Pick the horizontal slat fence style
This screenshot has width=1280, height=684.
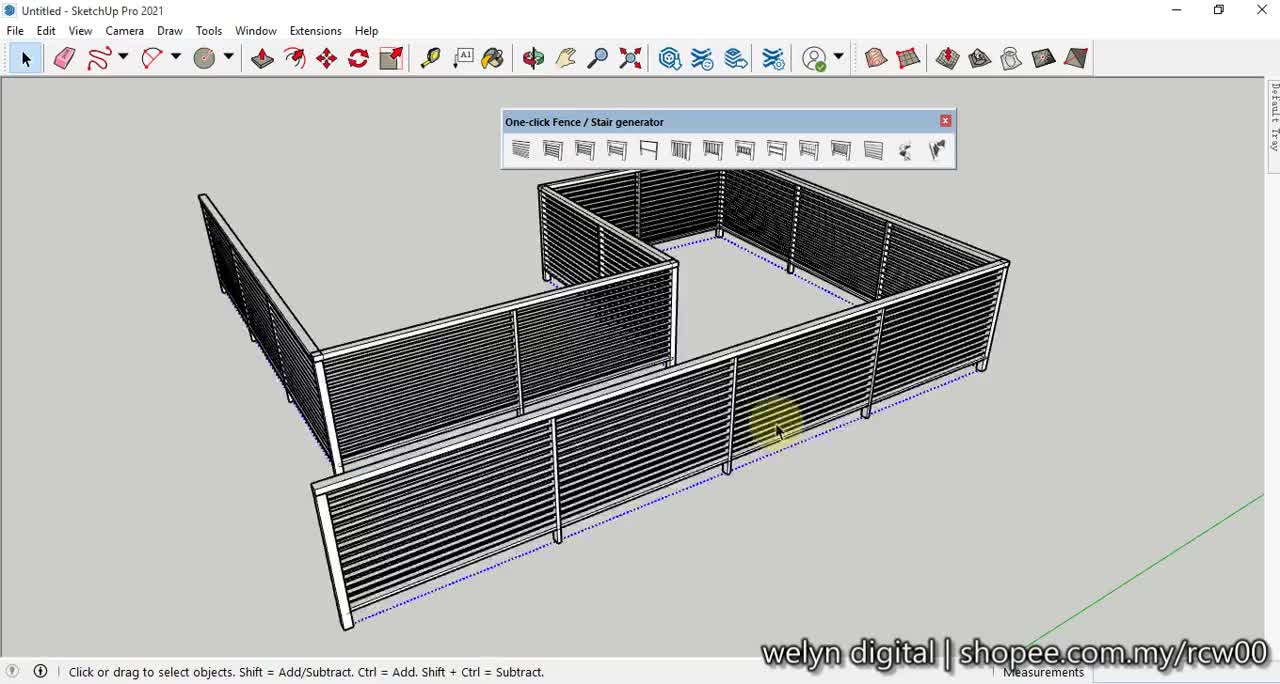(521, 149)
